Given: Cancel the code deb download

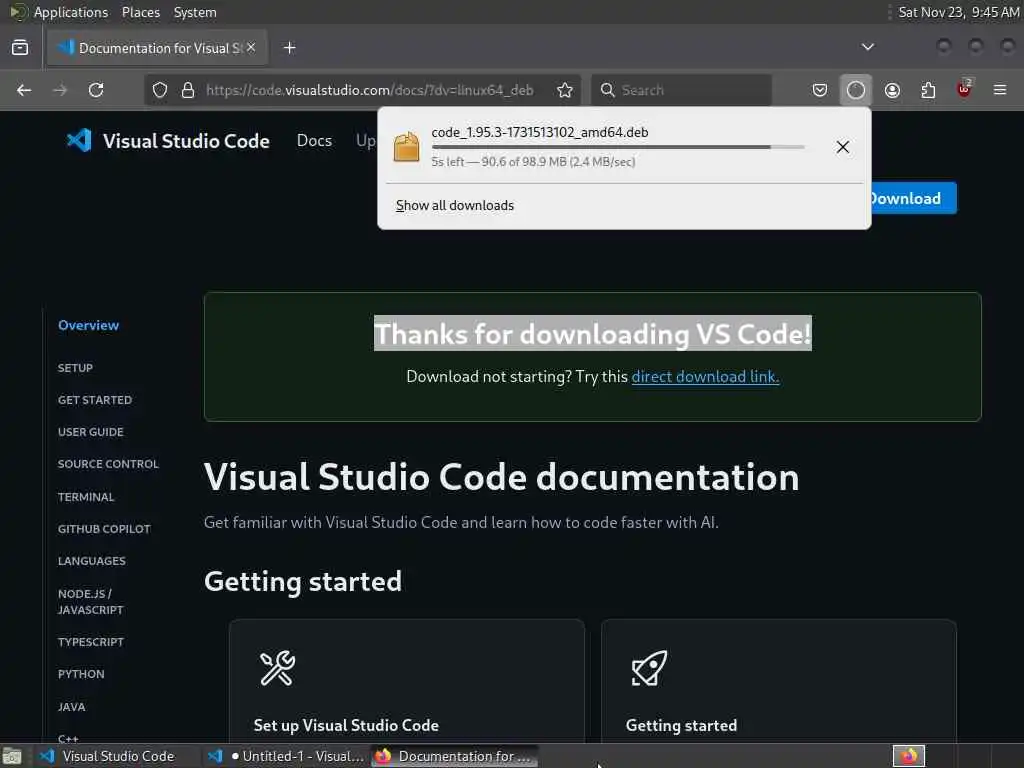Looking at the screenshot, I should tap(842, 147).
